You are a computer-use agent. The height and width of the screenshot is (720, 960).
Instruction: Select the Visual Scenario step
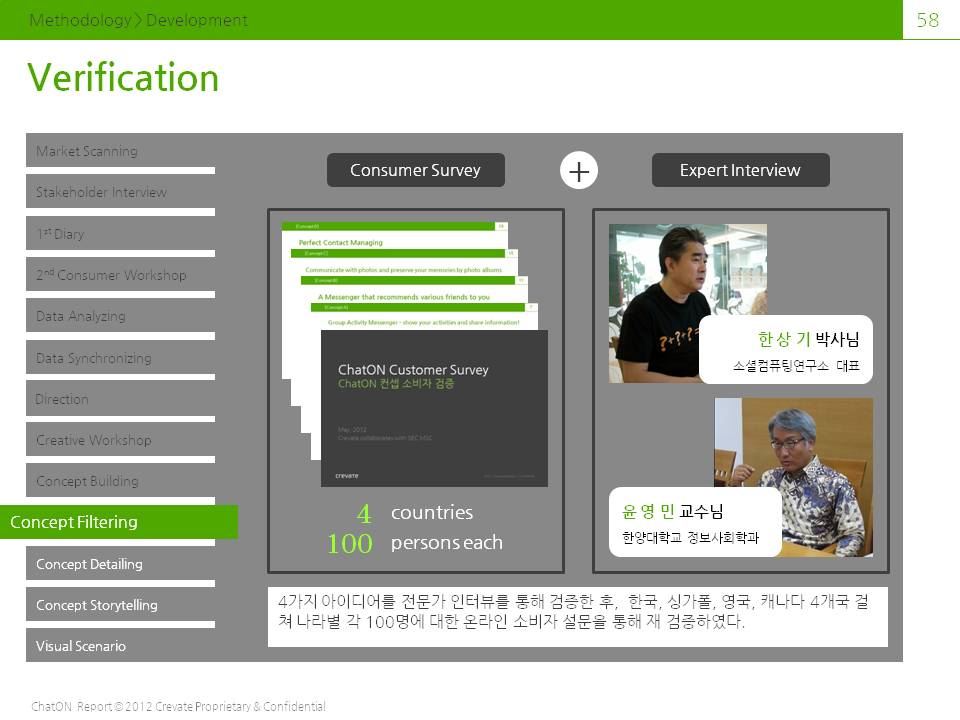(x=120, y=645)
